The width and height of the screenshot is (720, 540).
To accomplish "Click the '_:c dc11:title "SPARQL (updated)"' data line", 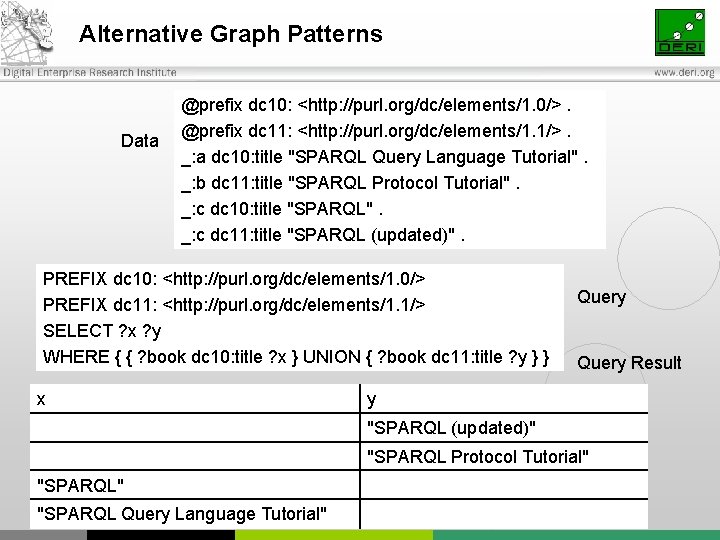I will (x=323, y=235).
